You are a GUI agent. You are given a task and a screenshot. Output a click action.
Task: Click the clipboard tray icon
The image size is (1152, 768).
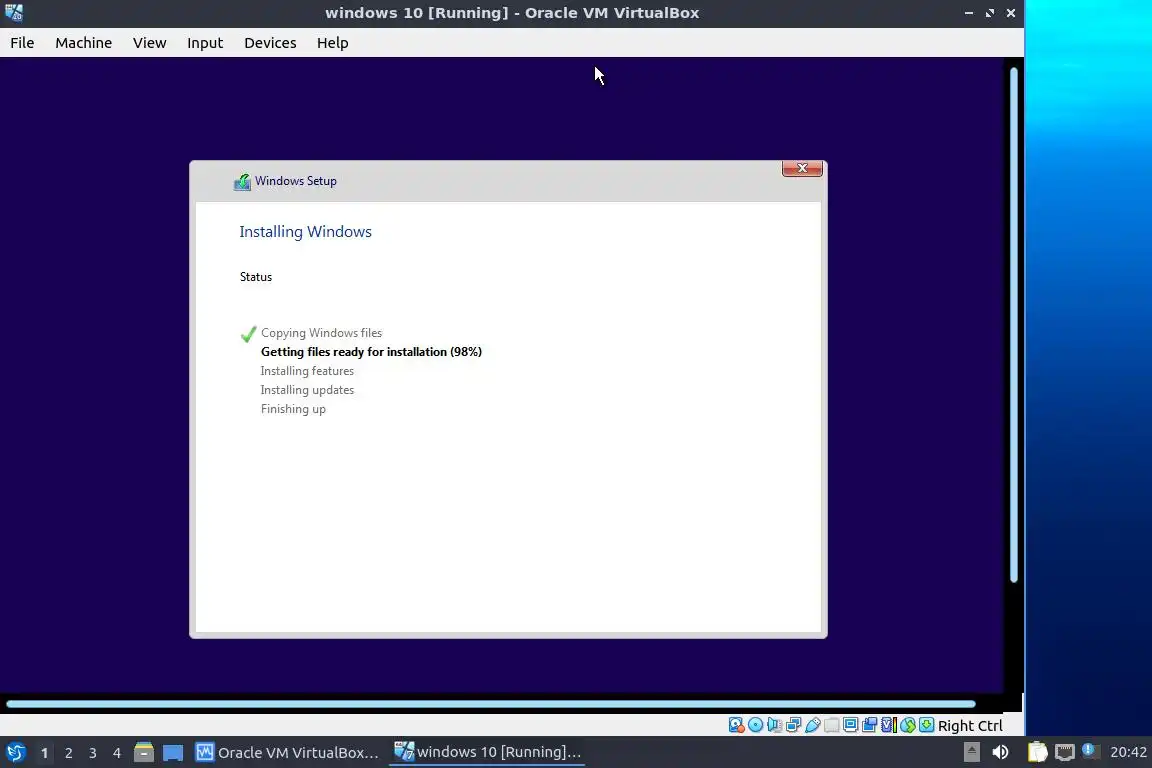point(1037,752)
